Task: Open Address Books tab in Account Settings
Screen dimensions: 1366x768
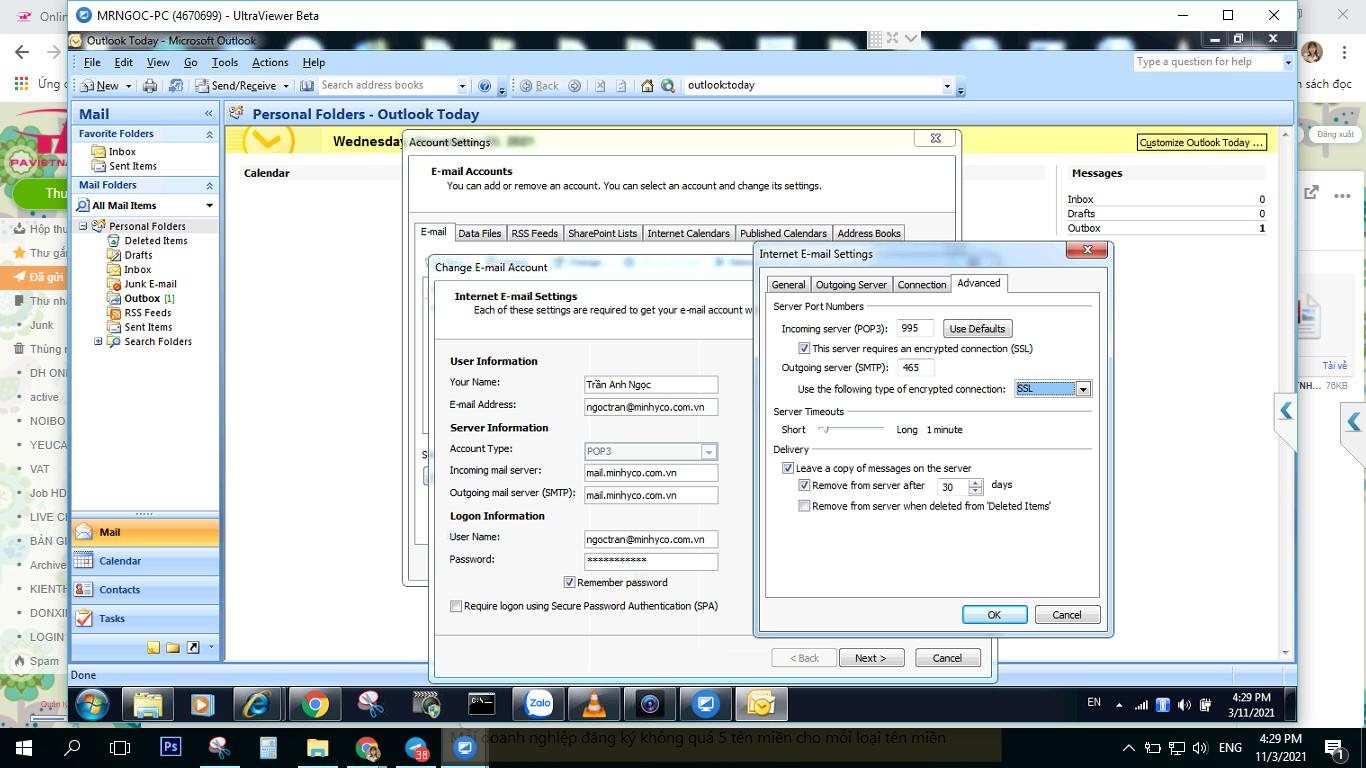Action: [868, 233]
